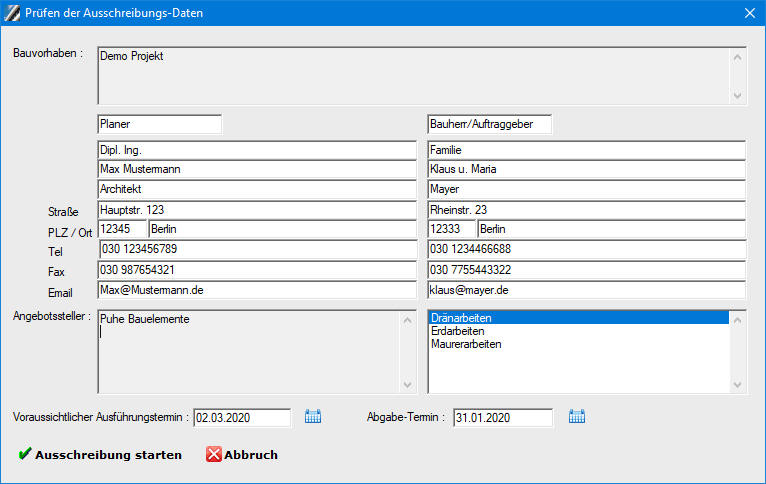Edit the Hauptstr. 123 street field

tap(257, 210)
